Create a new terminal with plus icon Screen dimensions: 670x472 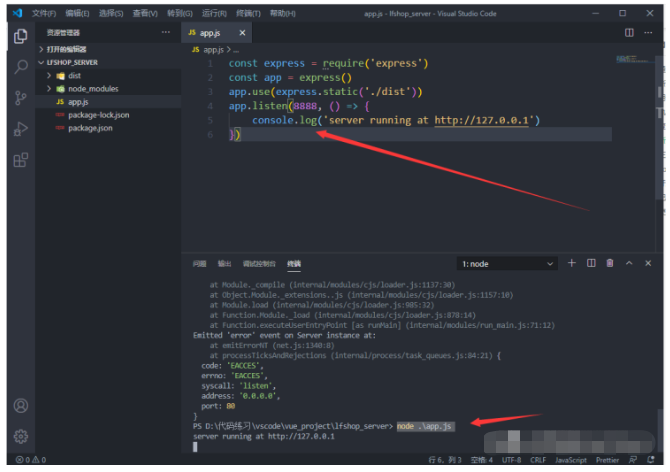571,263
